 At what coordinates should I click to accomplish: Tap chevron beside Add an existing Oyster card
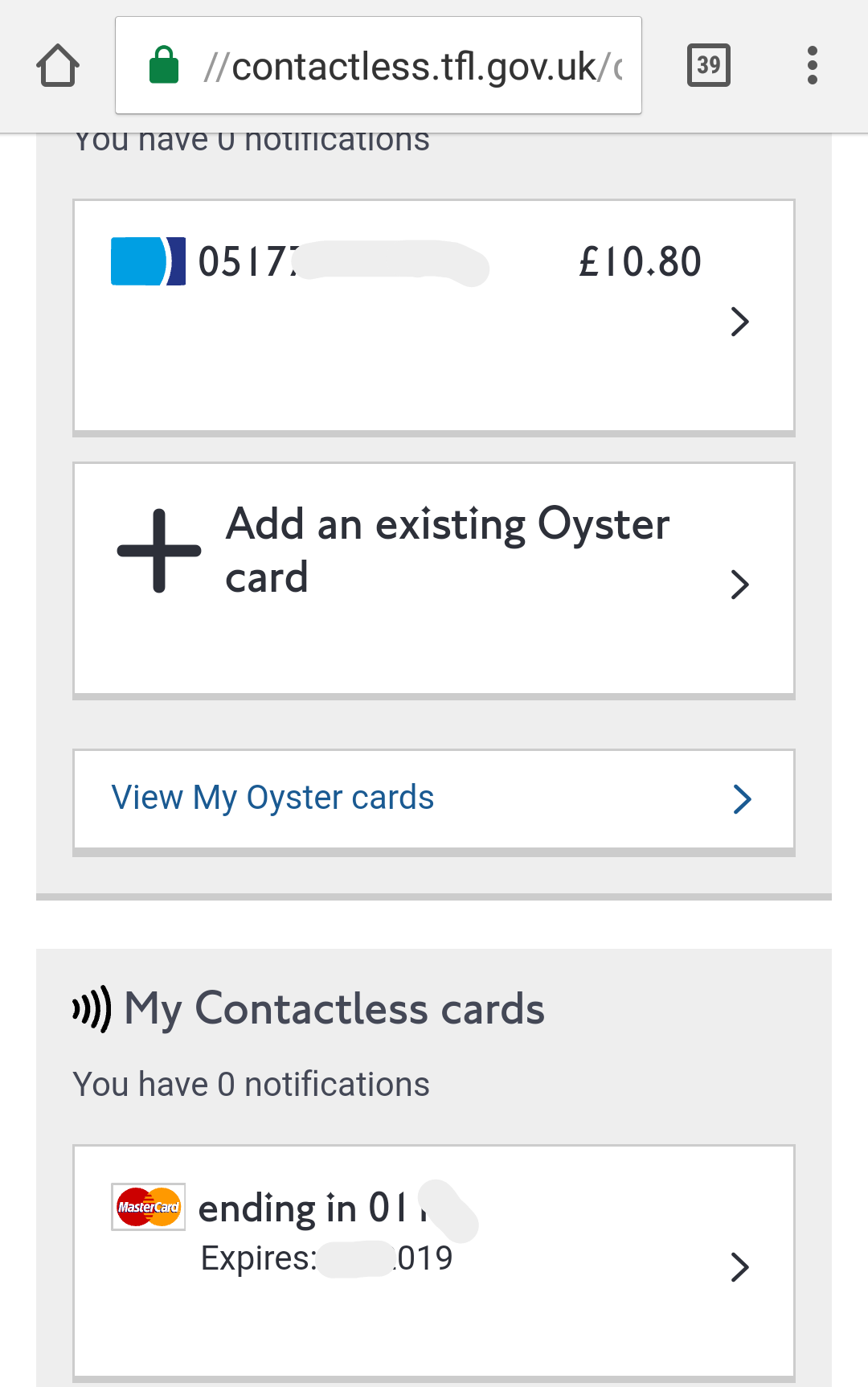click(739, 585)
